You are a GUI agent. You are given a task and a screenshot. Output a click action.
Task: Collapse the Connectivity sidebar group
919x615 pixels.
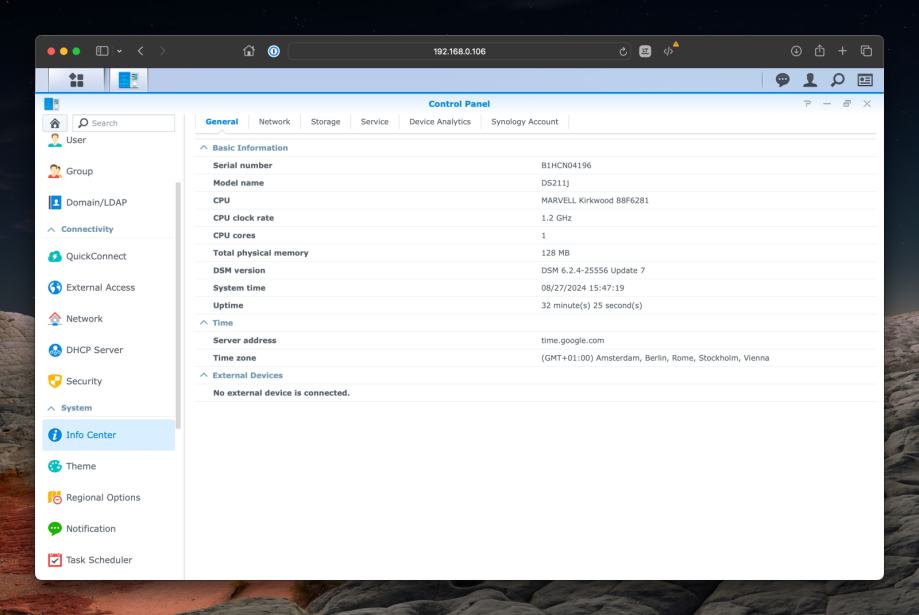51,229
